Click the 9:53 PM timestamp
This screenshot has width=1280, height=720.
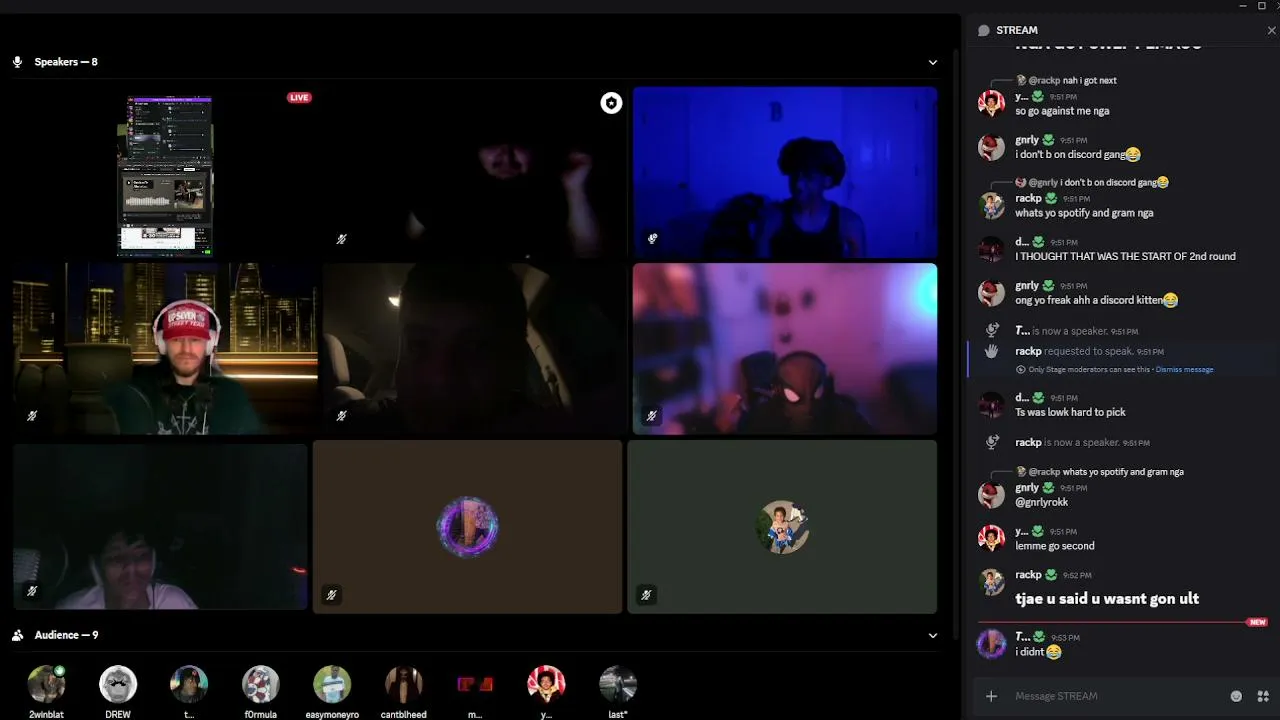[1065, 638]
